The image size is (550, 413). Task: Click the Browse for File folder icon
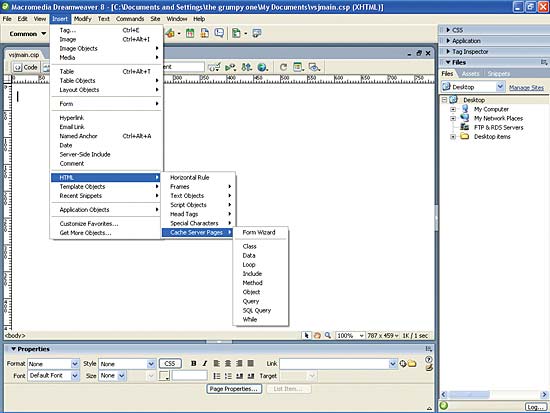(x=412, y=364)
